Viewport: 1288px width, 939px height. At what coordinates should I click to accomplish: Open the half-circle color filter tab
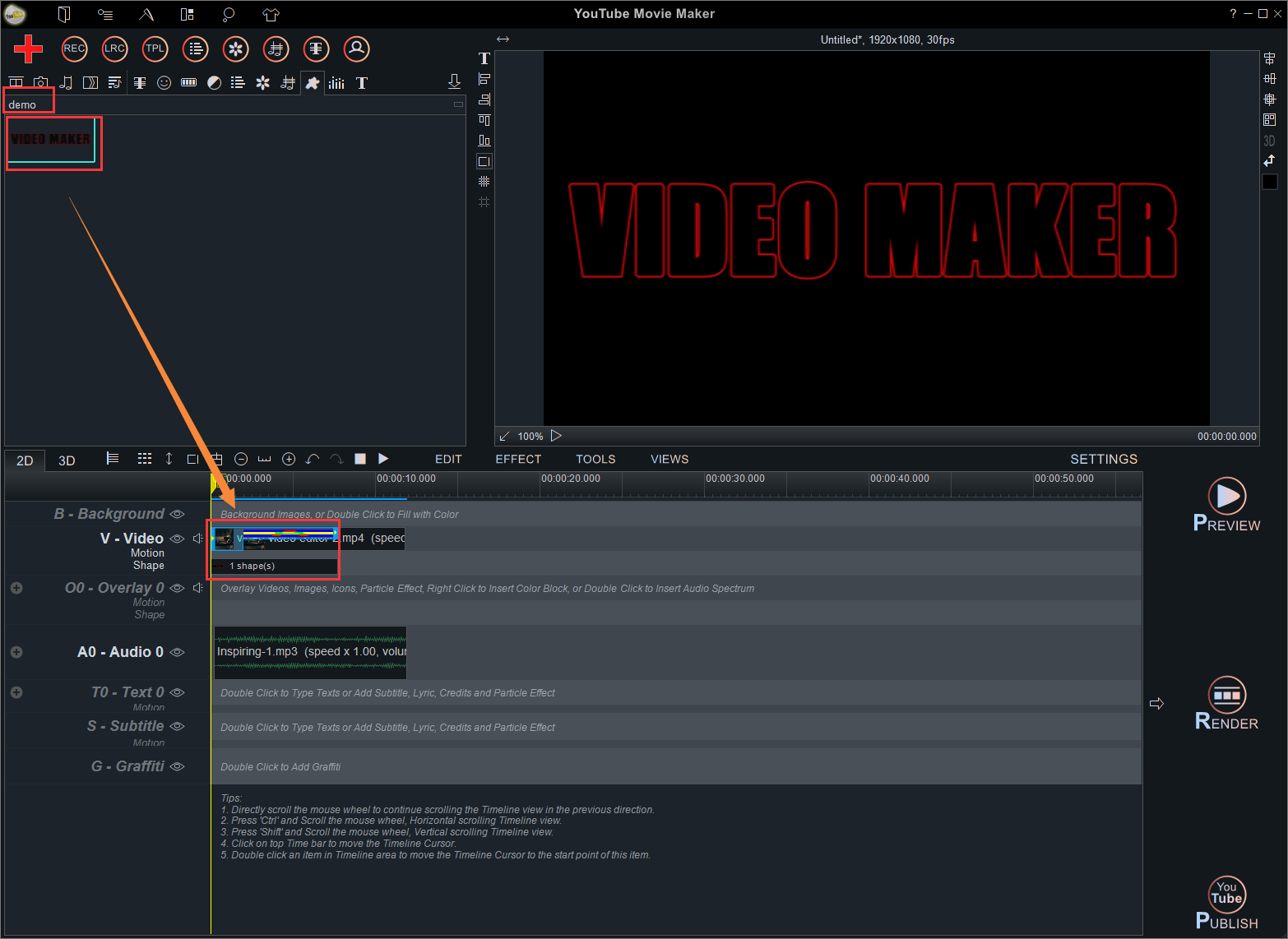[x=214, y=82]
